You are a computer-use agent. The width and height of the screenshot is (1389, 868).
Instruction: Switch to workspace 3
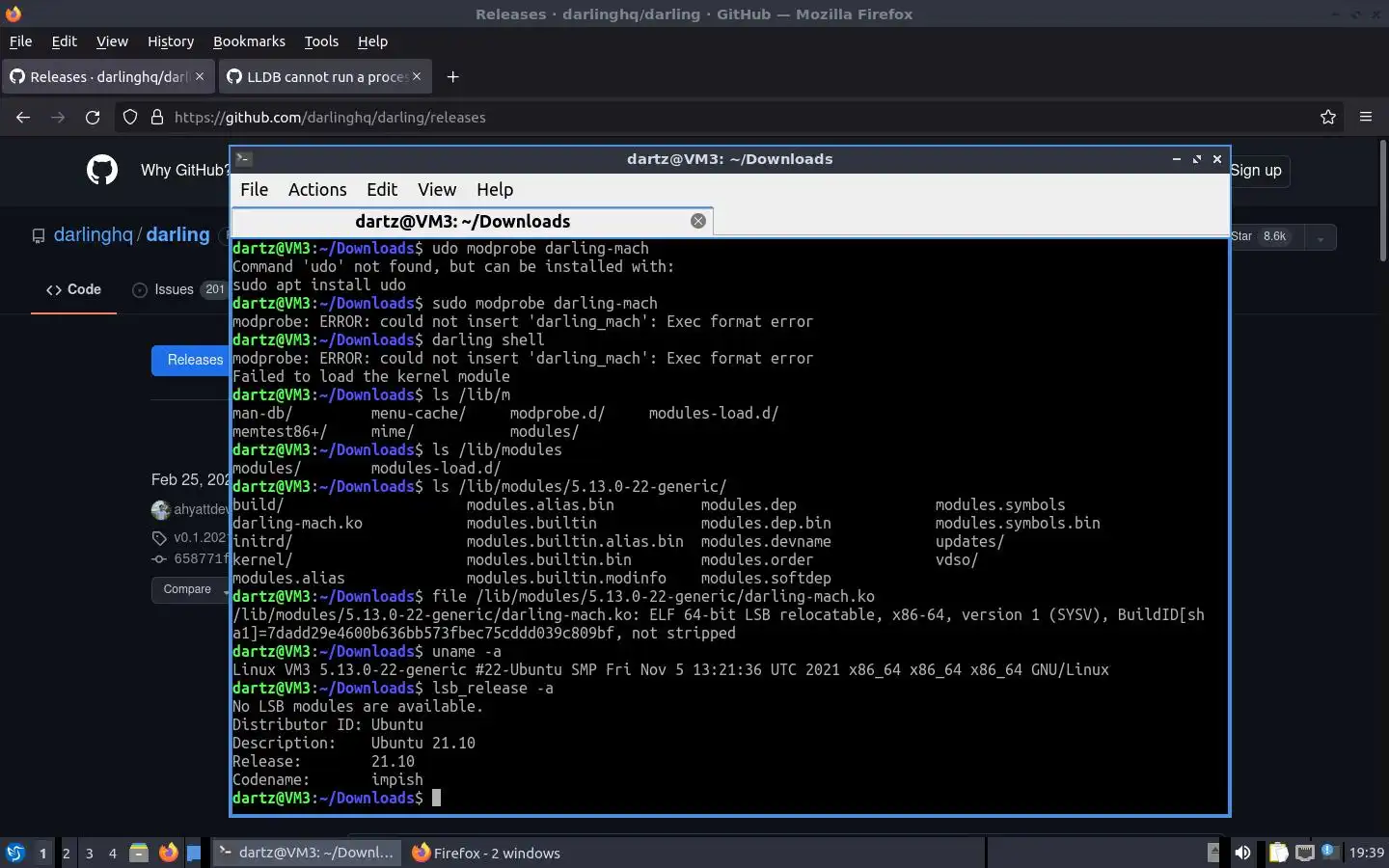90,853
